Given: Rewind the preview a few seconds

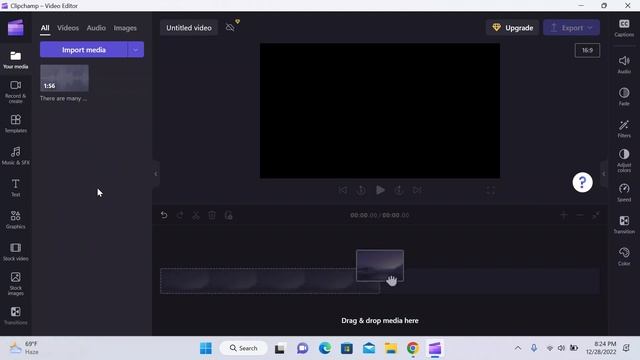Looking at the screenshot, I should click(361, 190).
